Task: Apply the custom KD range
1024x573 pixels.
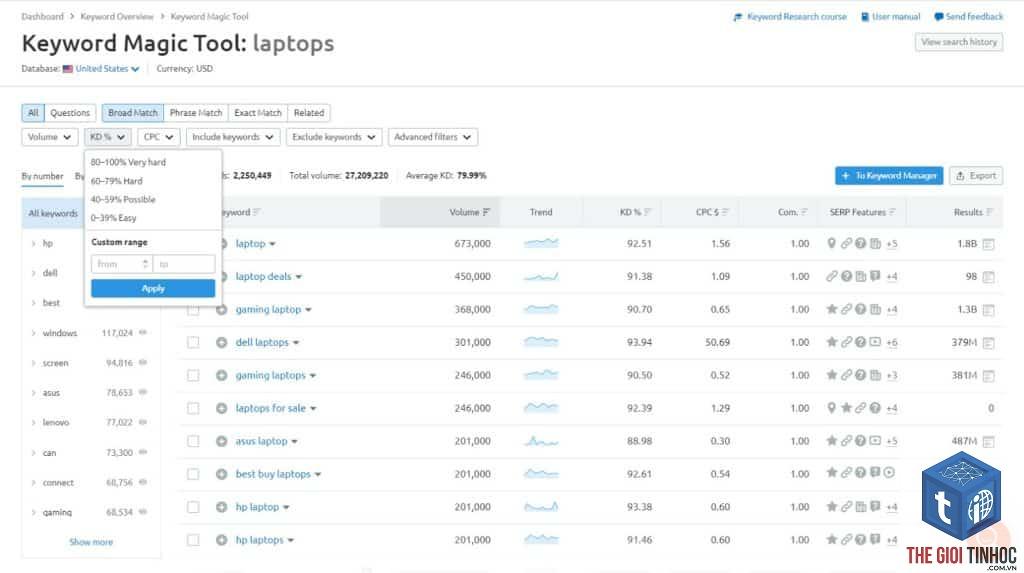Action: click(x=153, y=289)
